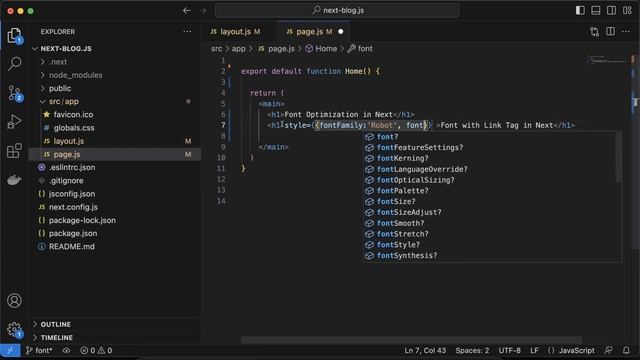Viewport: 640px width, 360px height.
Task: Open the Docker view in activity bar
Action: pos(14,180)
